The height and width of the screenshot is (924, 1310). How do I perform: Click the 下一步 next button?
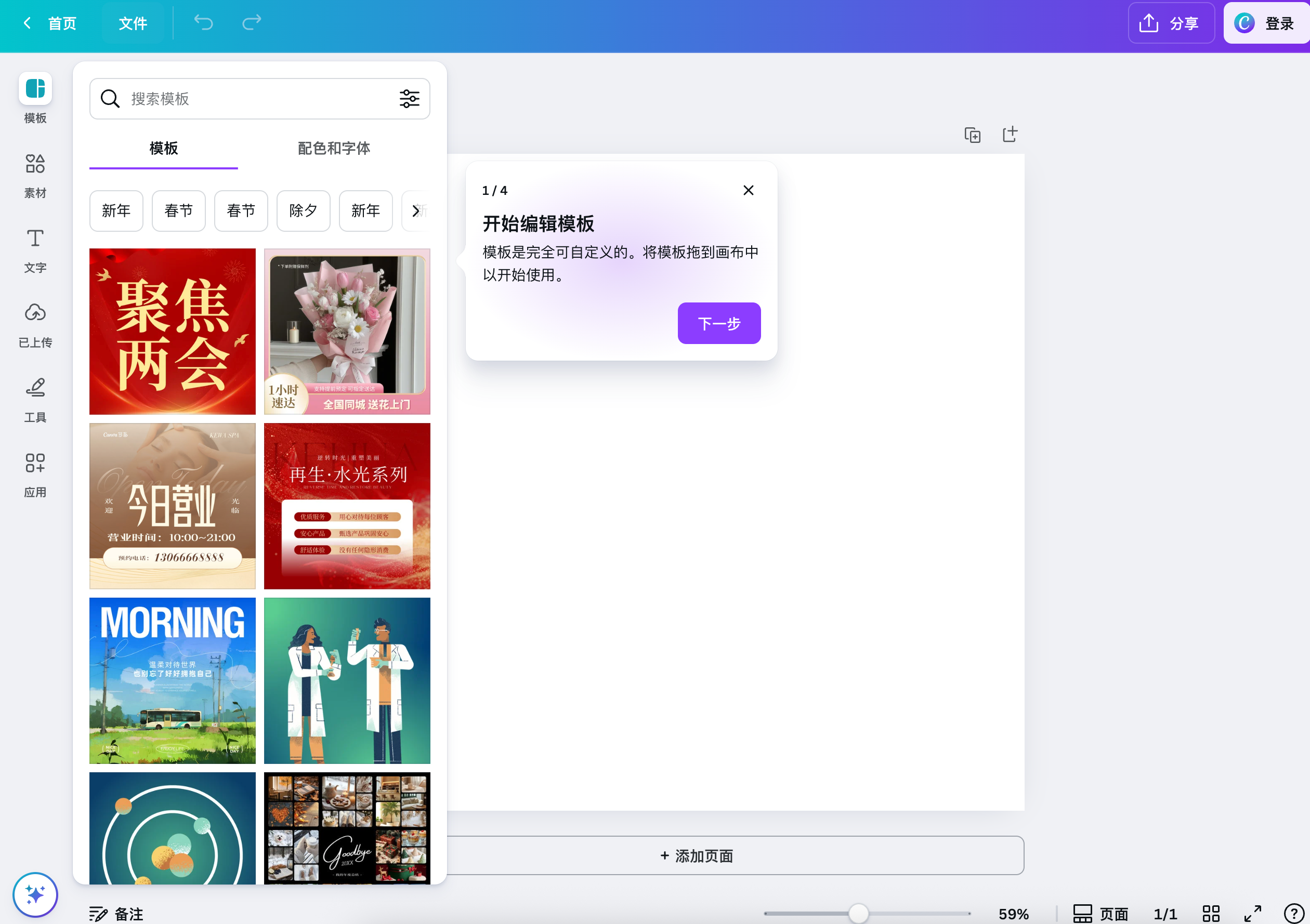click(718, 323)
